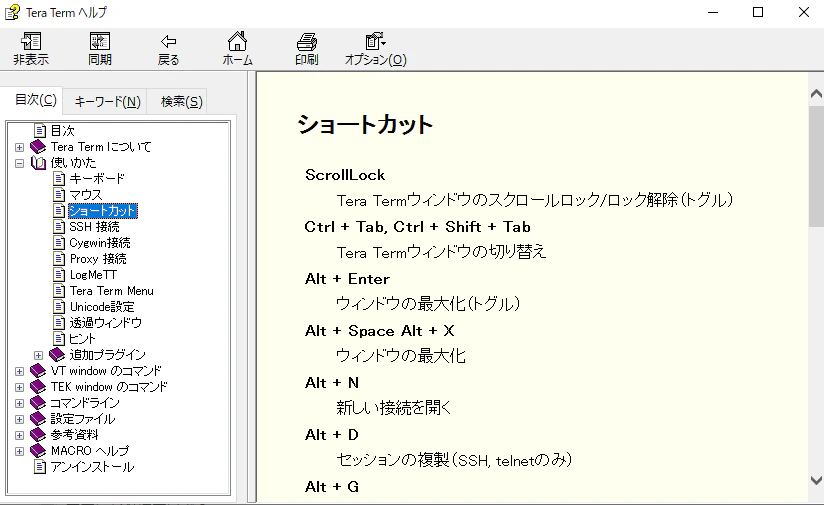Click the page icon beside 透過ウィンドウ
This screenshot has height=505, width=824.
(x=59, y=323)
